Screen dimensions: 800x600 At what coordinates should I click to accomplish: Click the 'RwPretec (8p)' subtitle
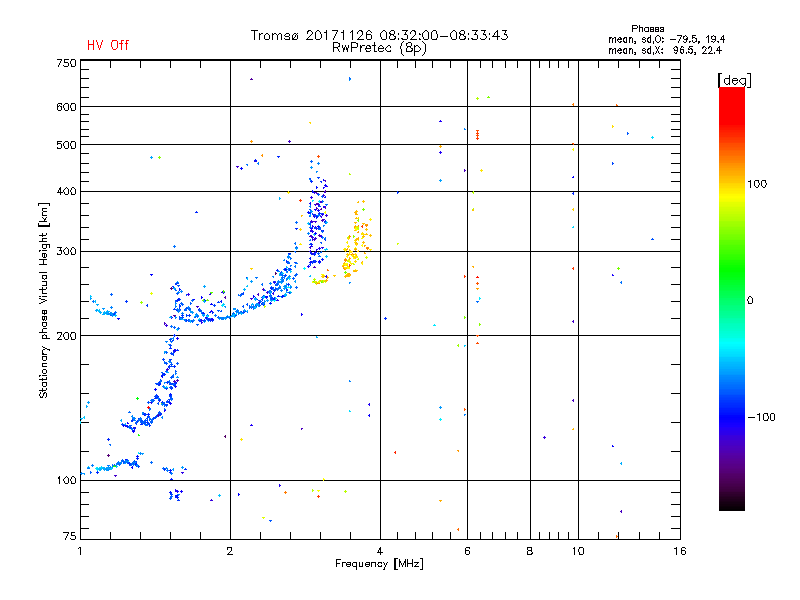point(379,48)
